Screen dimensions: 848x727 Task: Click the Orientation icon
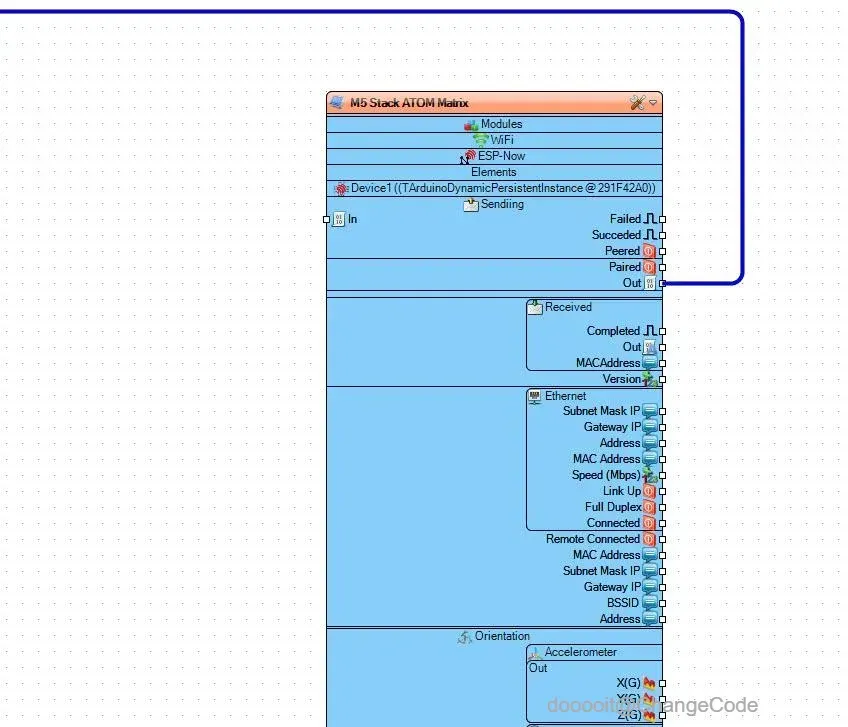[465, 637]
